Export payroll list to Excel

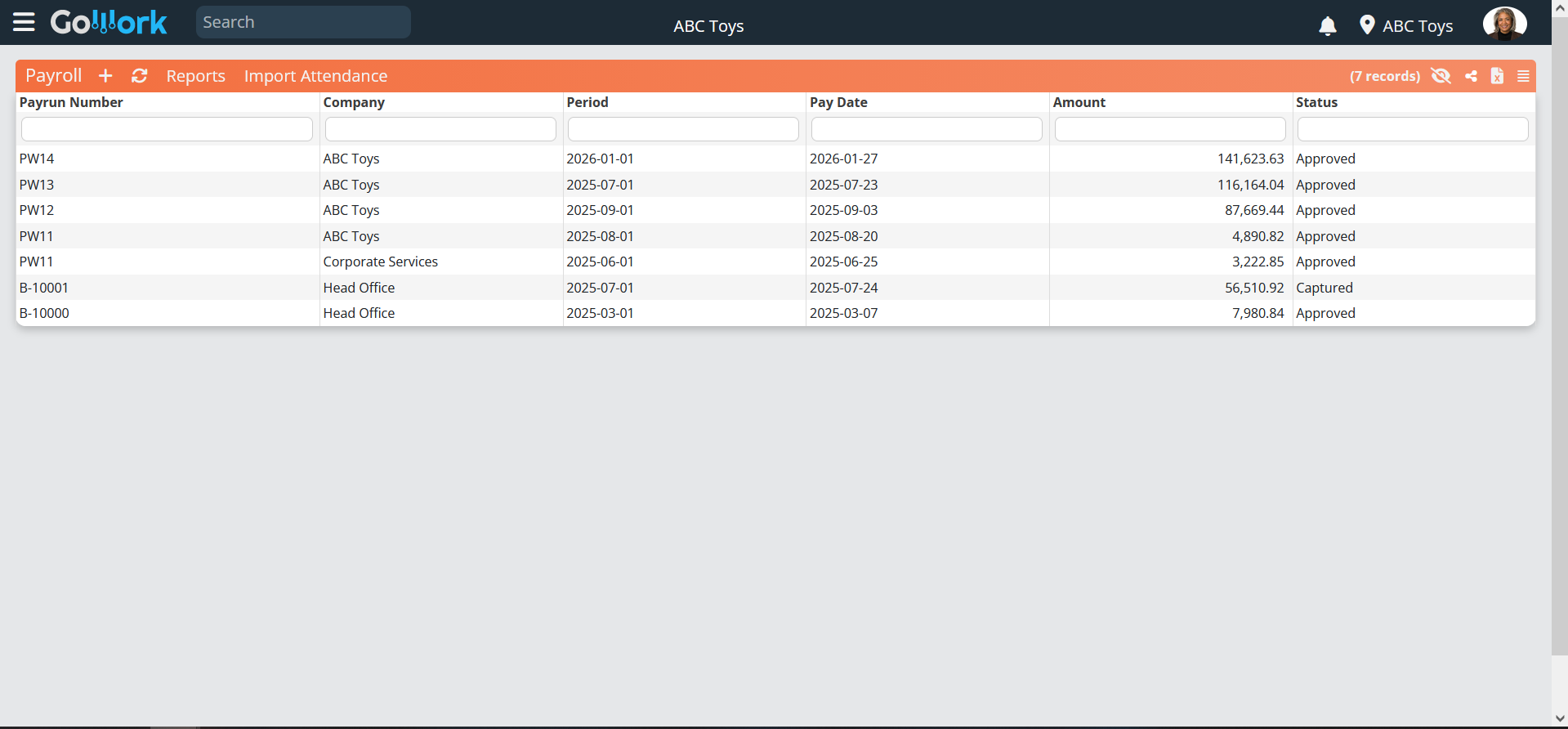coord(1497,76)
